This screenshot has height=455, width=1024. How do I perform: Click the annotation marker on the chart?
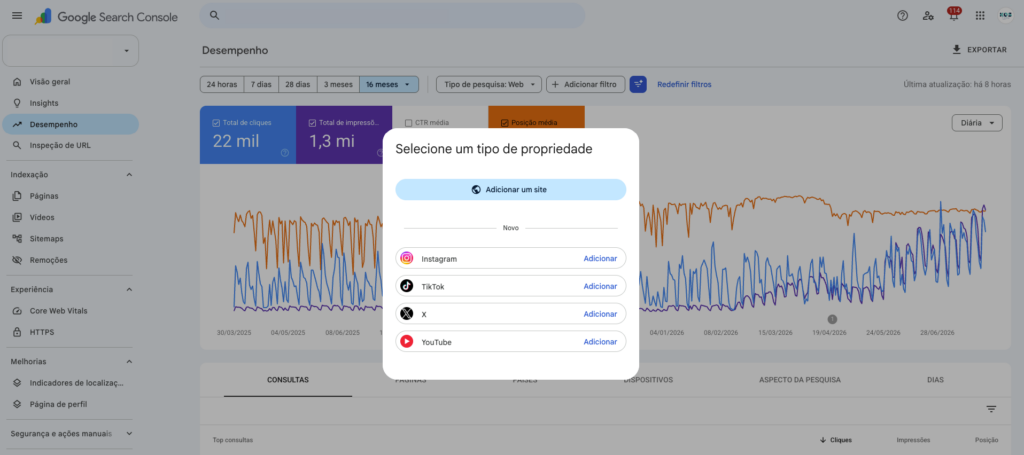tap(832, 319)
